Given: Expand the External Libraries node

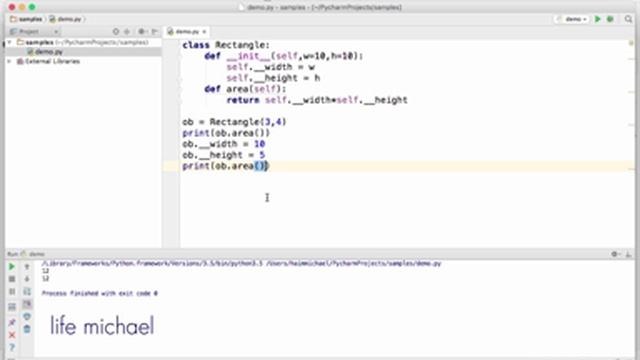Looking at the screenshot, I should pos(9,61).
